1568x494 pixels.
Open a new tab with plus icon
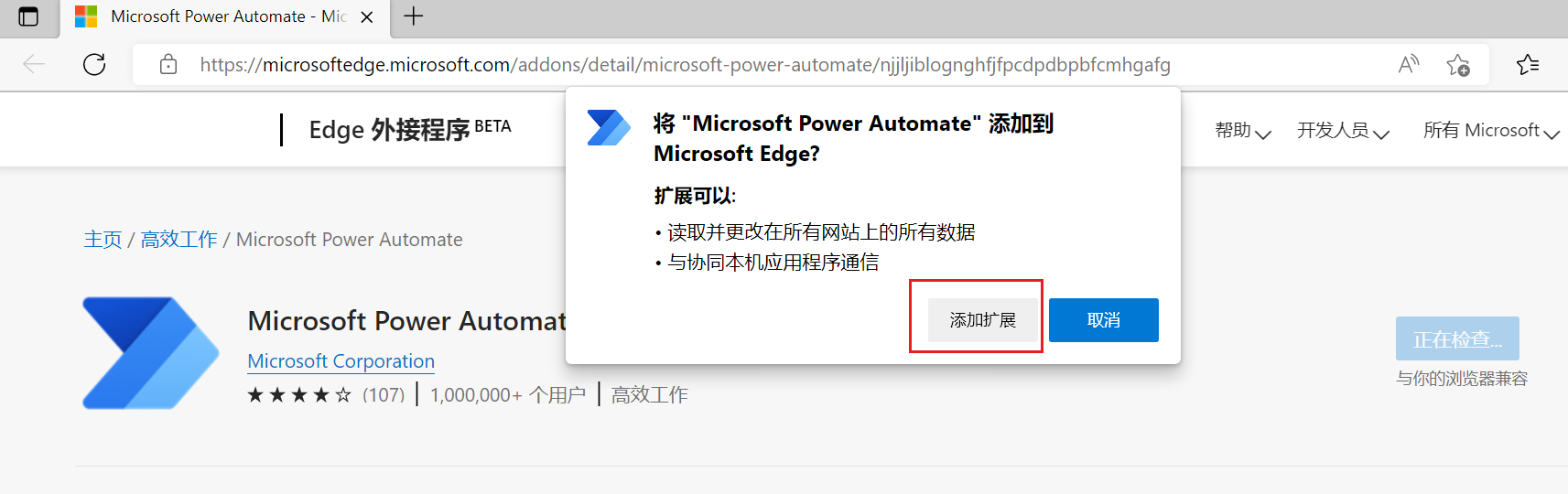click(x=414, y=16)
